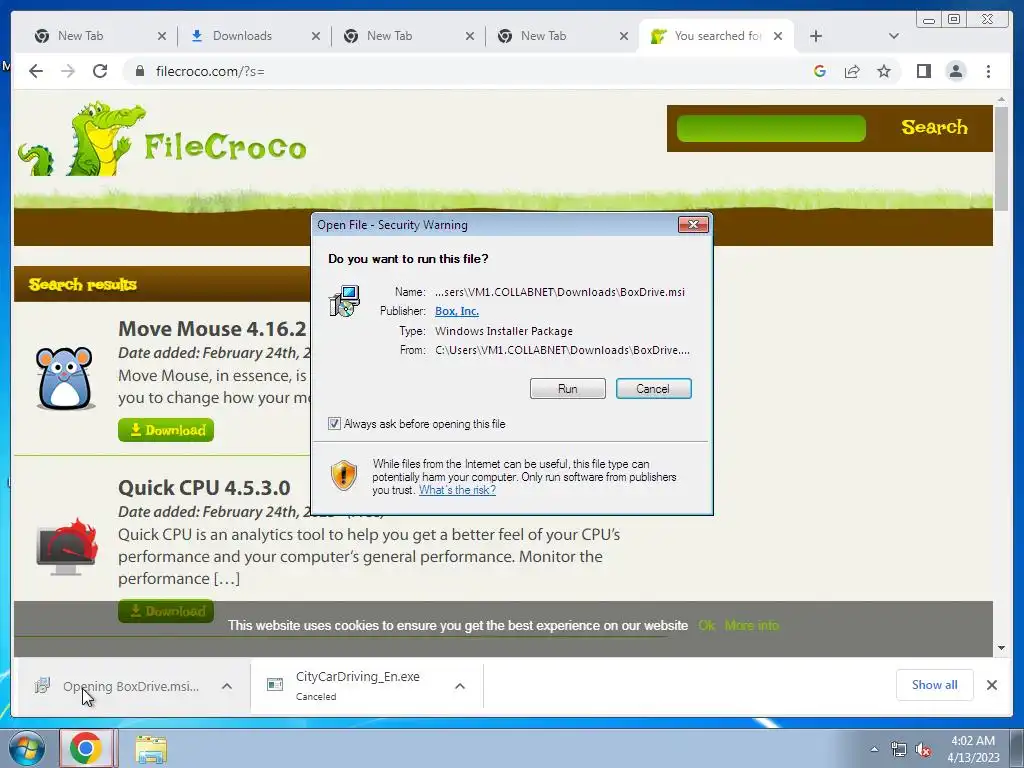Close the Security Warning dialog with X
This screenshot has height=768, width=1024.
pos(693,225)
